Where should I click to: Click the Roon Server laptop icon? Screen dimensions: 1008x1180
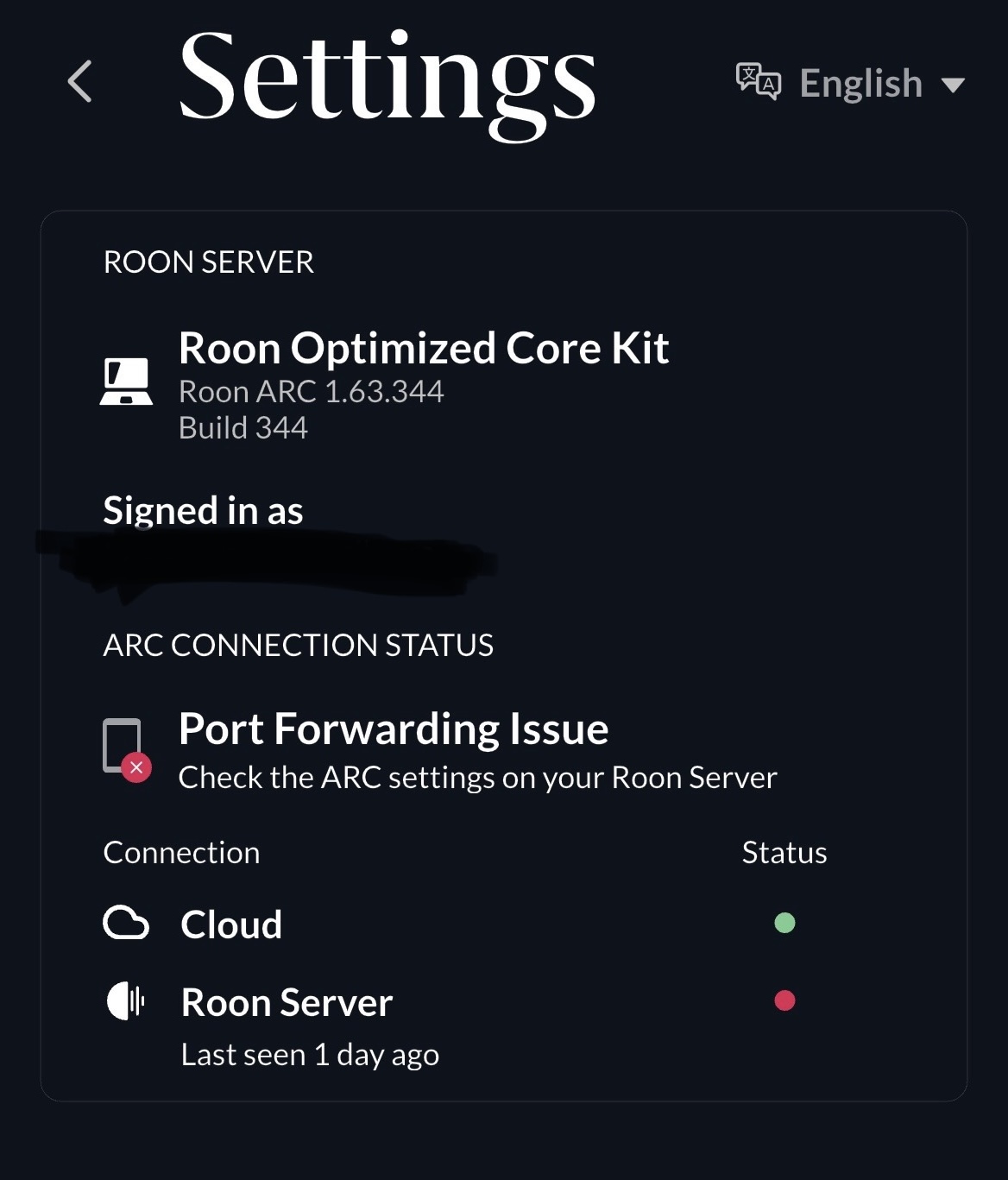pos(126,382)
